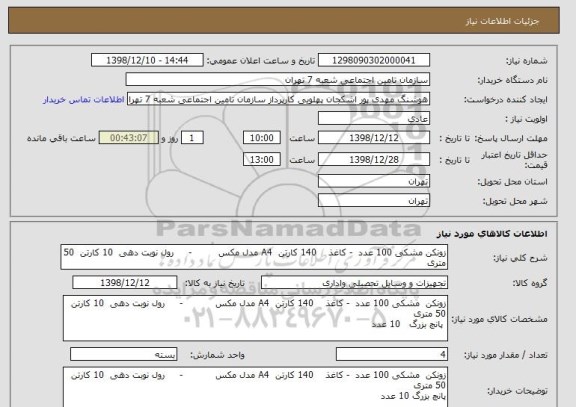
Task: Click the شماره نیاز field 1298090302000041
Action: [x=374, y=60]
